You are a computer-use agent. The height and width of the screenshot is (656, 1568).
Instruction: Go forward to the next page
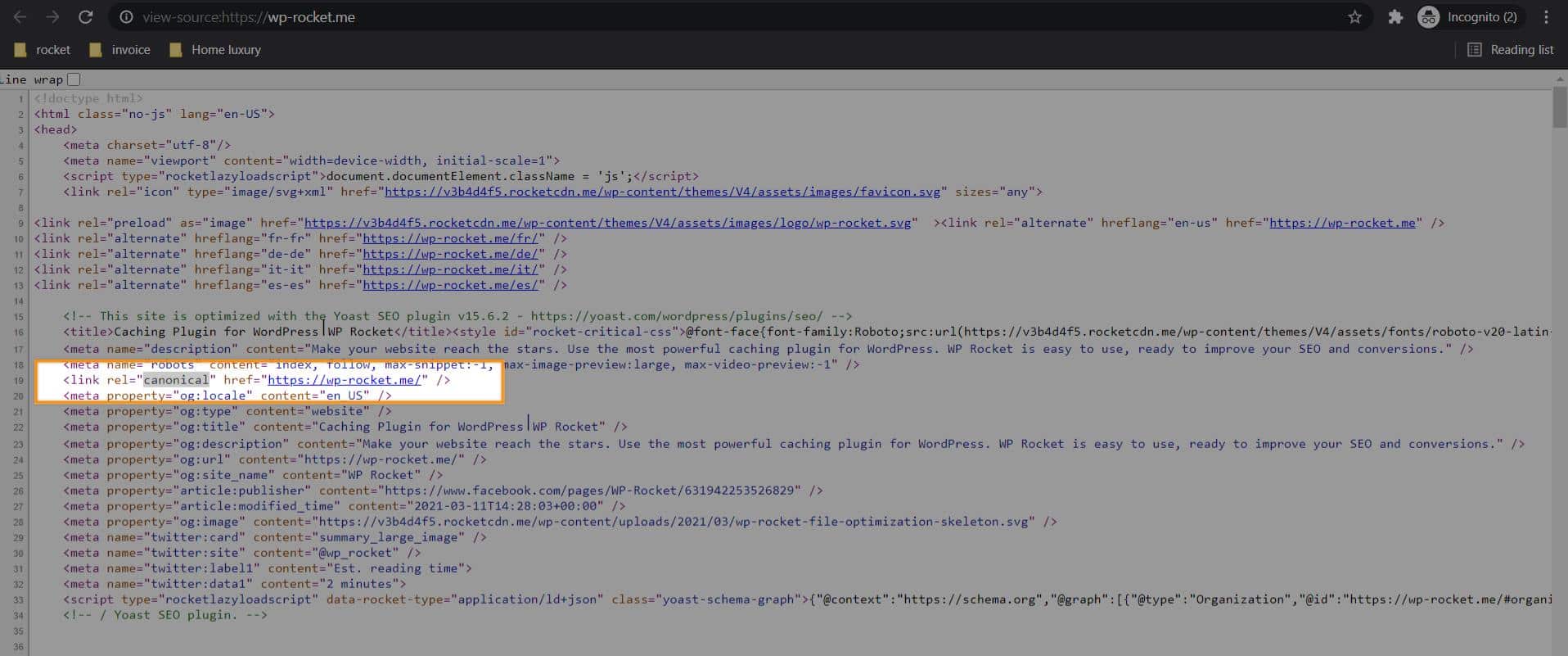[52, 17]
